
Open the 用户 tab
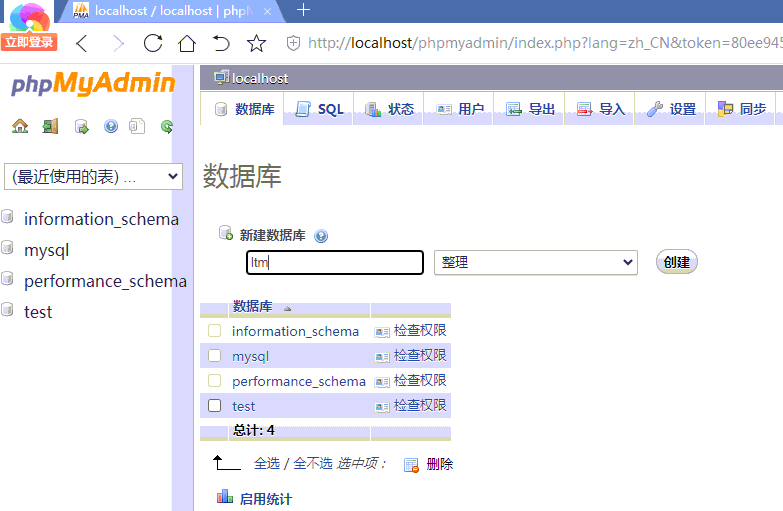458,109
